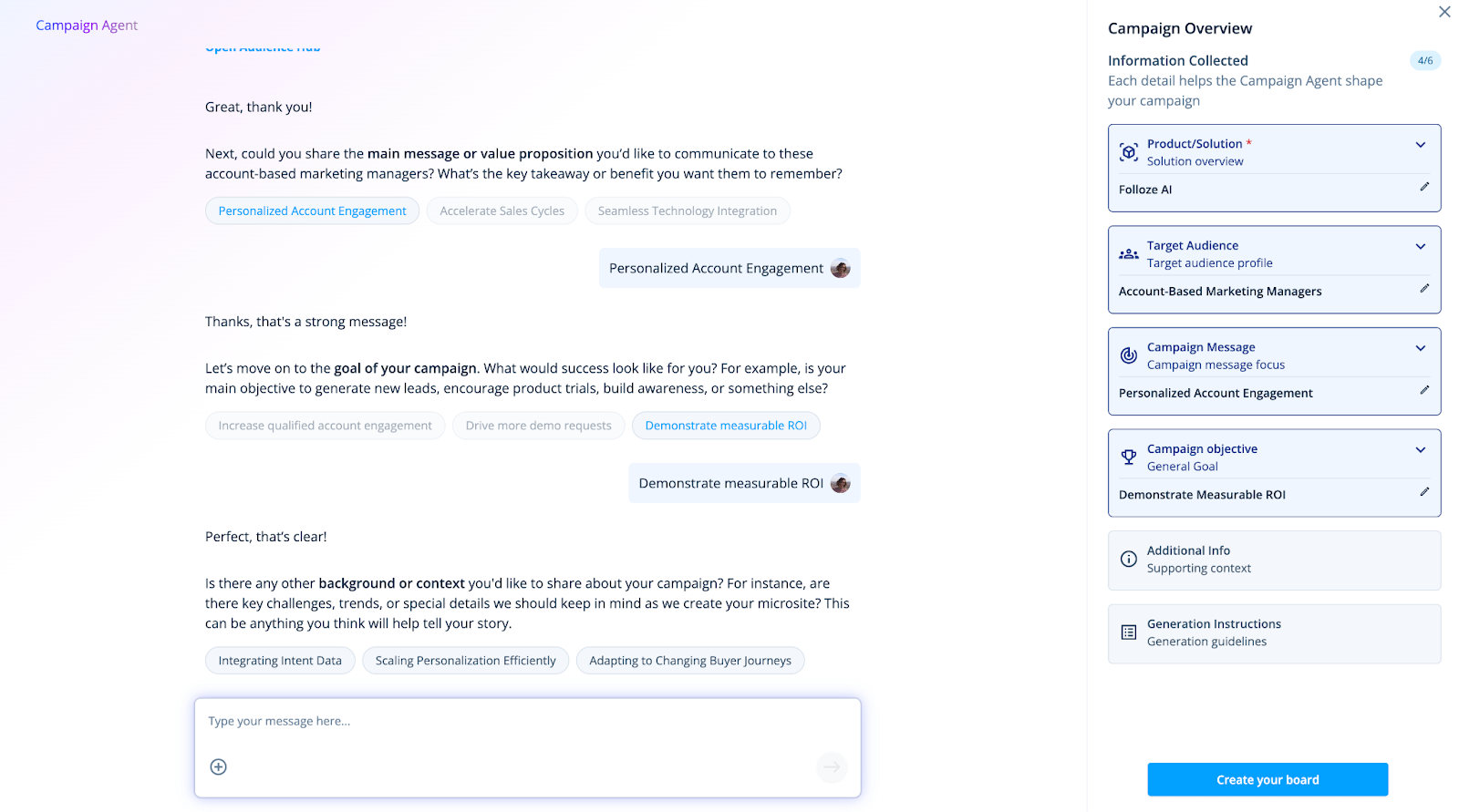Click edit pencil for Personalized Account Engagement
Viewport: 1459px width, 812px height.
coord(1424,390)
